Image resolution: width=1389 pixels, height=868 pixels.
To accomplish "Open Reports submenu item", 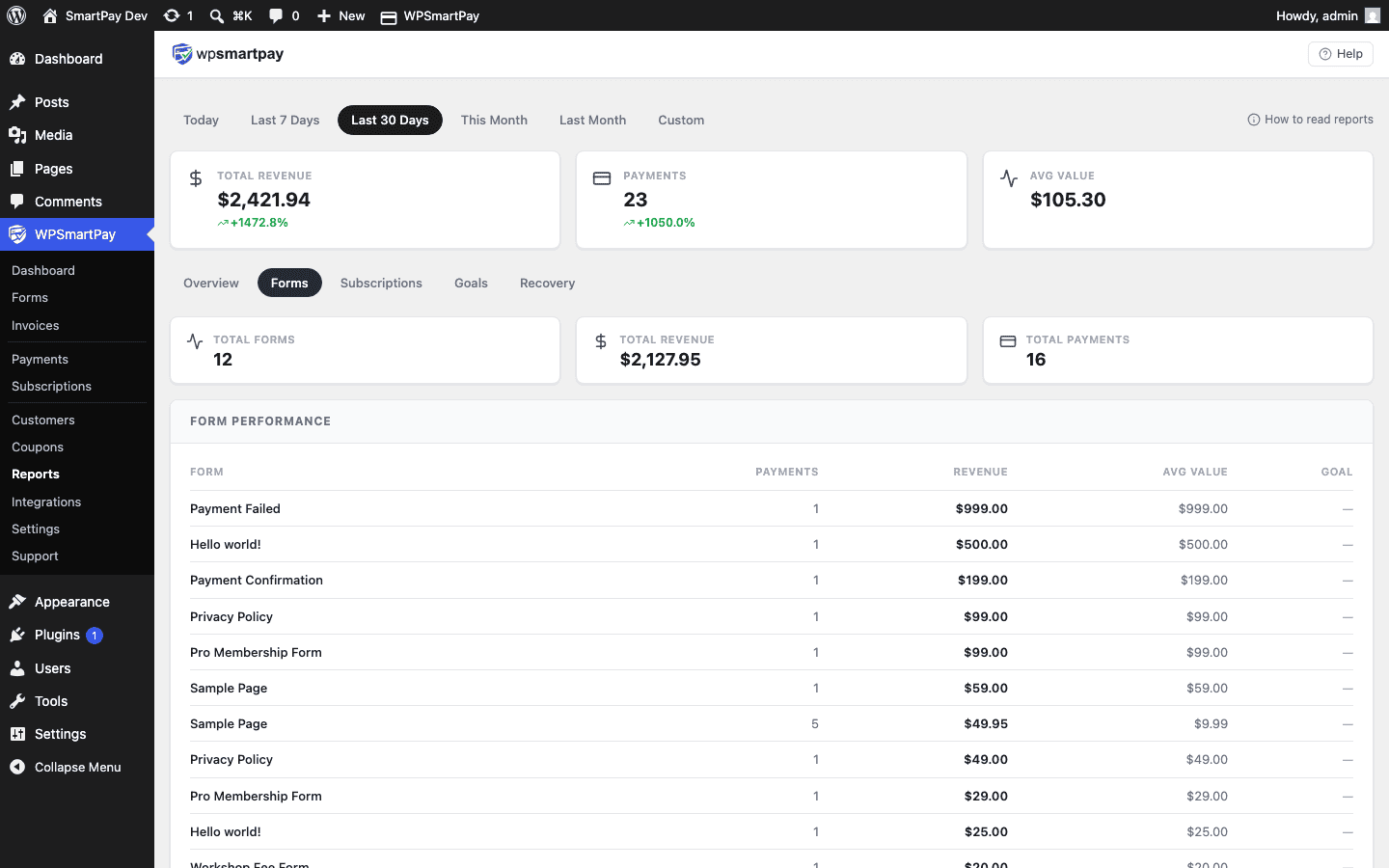I will (36, 475).
